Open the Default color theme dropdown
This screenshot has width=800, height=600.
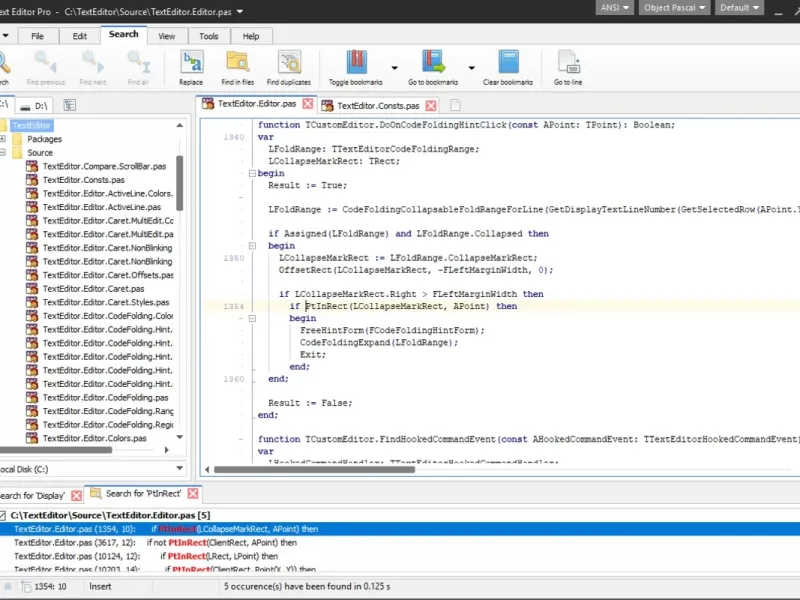(x=739, y=8)
